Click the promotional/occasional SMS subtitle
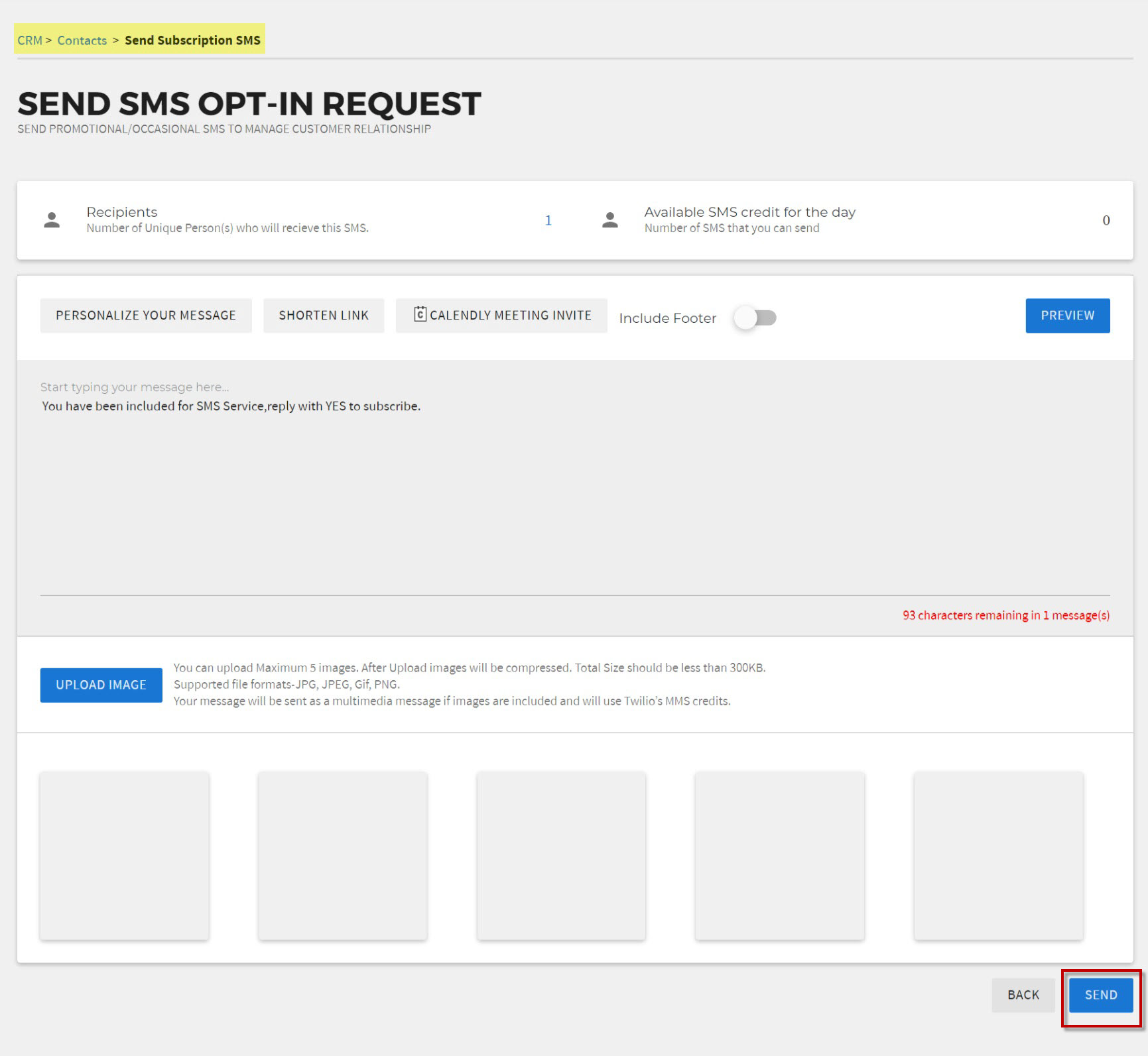The width and height of the screenshot is (1148, 1056). tap(224, 129)
